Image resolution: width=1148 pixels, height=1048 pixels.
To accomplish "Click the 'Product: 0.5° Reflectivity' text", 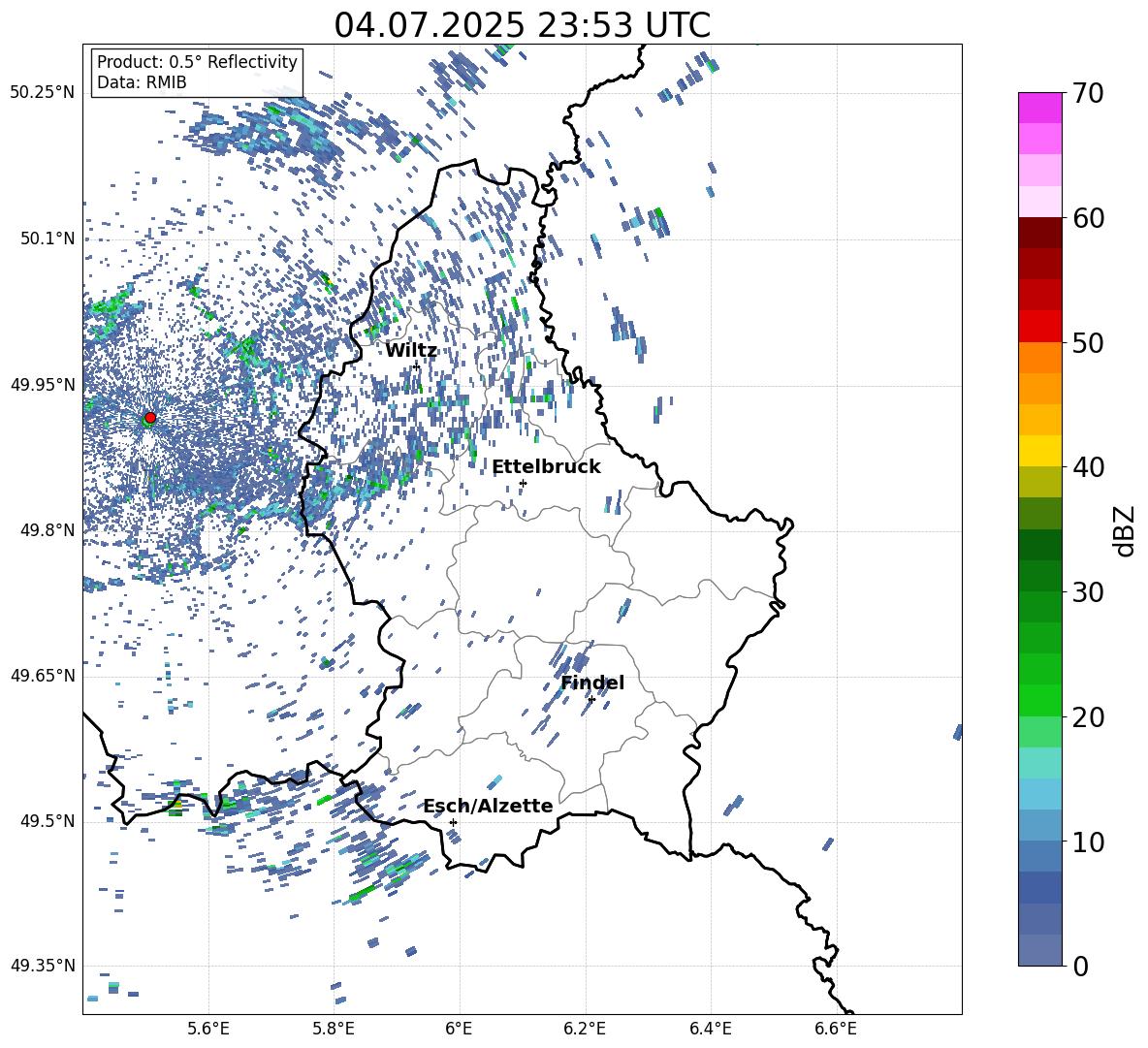I will click(197, 61).
